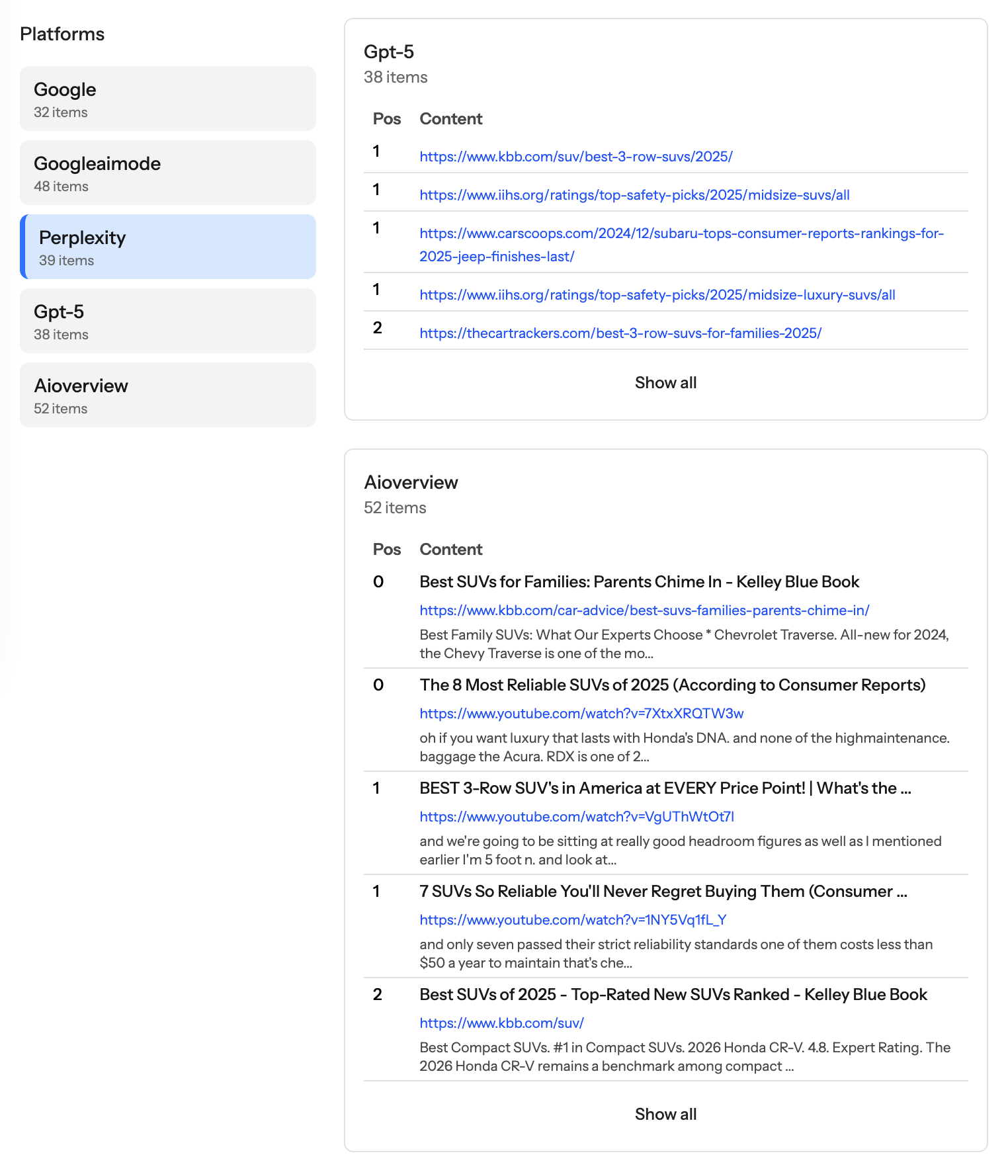Expand Aioverview list with Show all

tap(665, 1114)
